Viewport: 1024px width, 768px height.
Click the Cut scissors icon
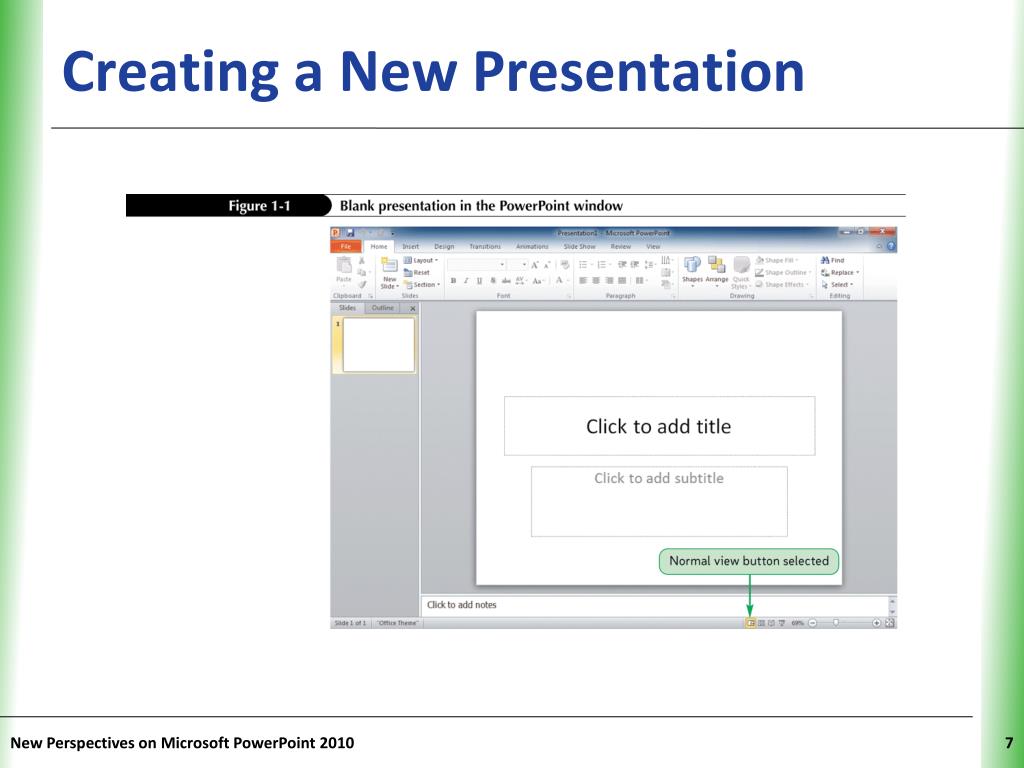point(362,260)
